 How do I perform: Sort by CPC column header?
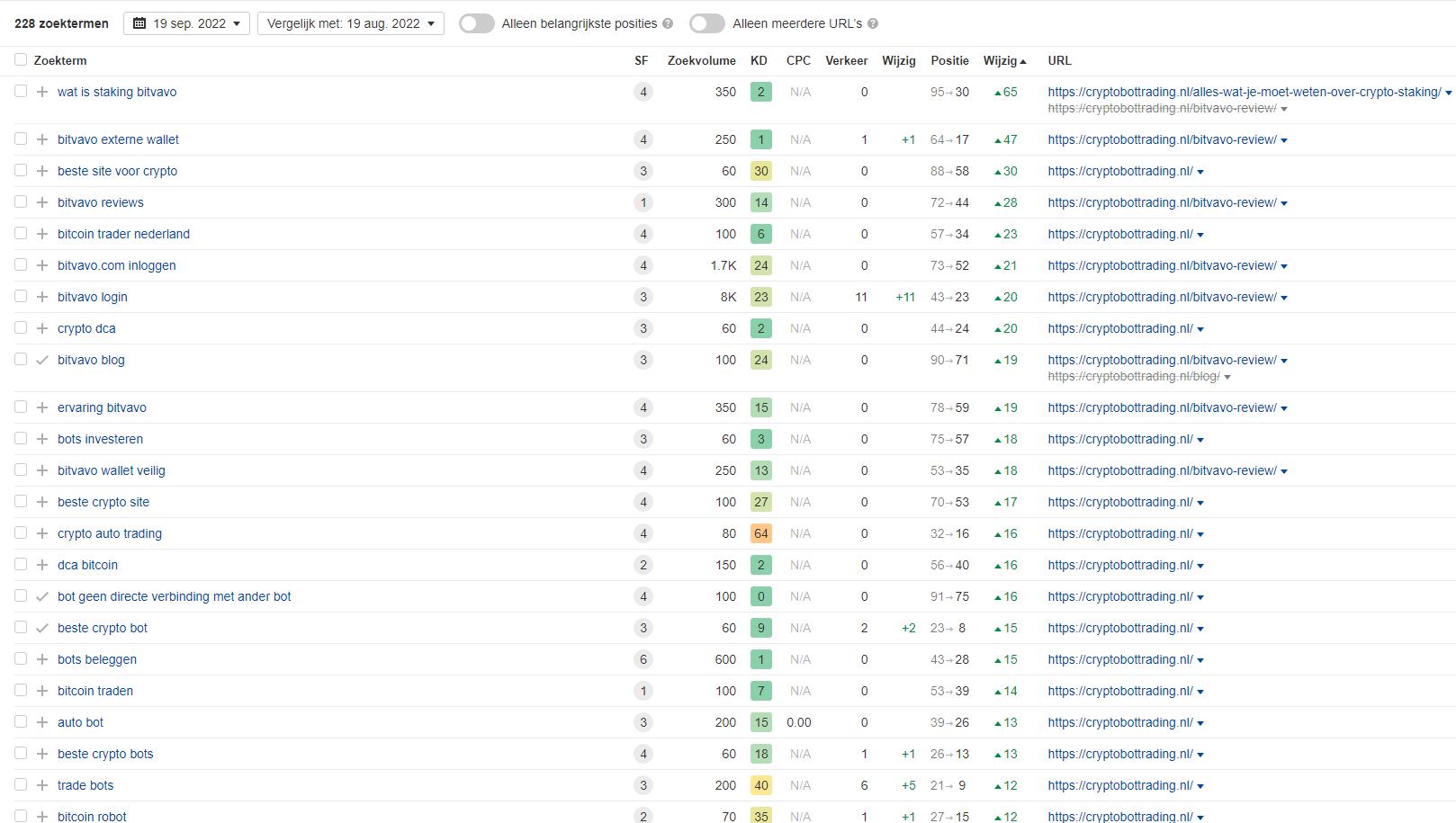point(798,60)
